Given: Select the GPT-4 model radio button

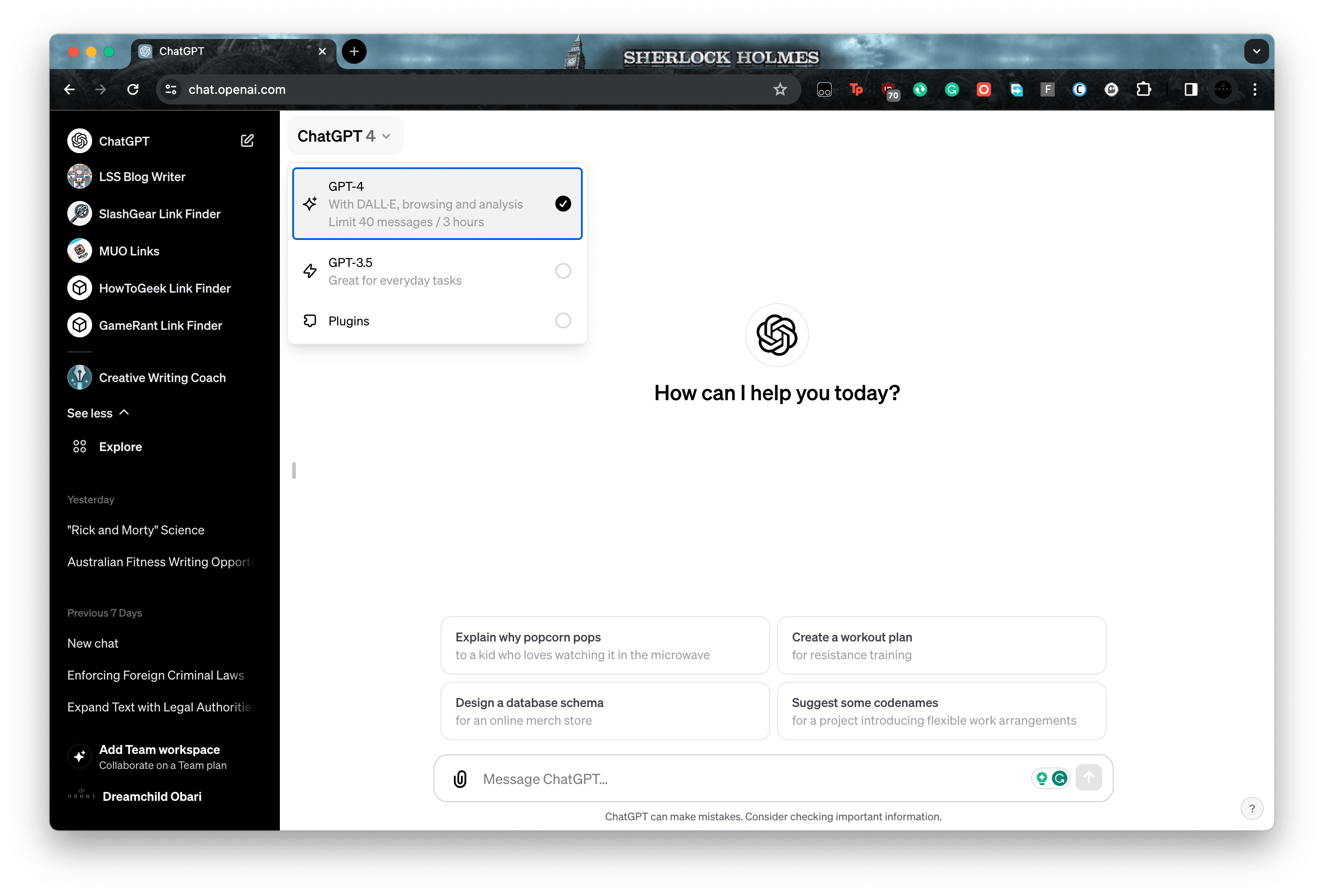Looking at the screenshot, I should click(x=563, y=203).
